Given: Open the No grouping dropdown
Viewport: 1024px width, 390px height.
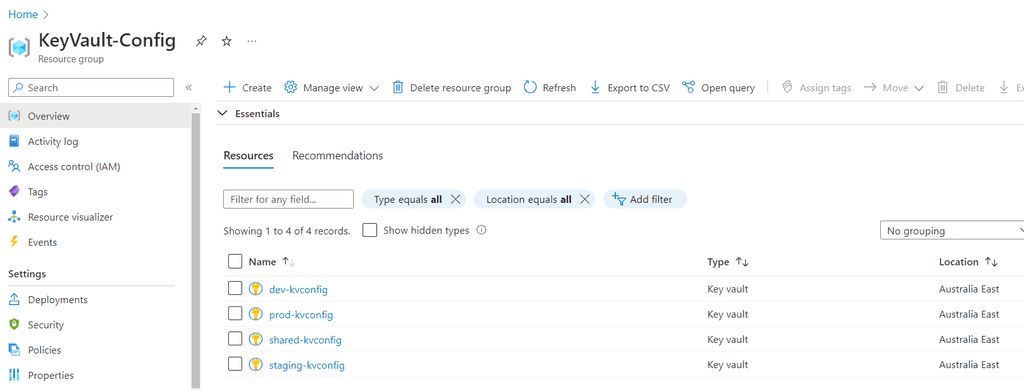Looking at the screenshot, I should (952, 231).
